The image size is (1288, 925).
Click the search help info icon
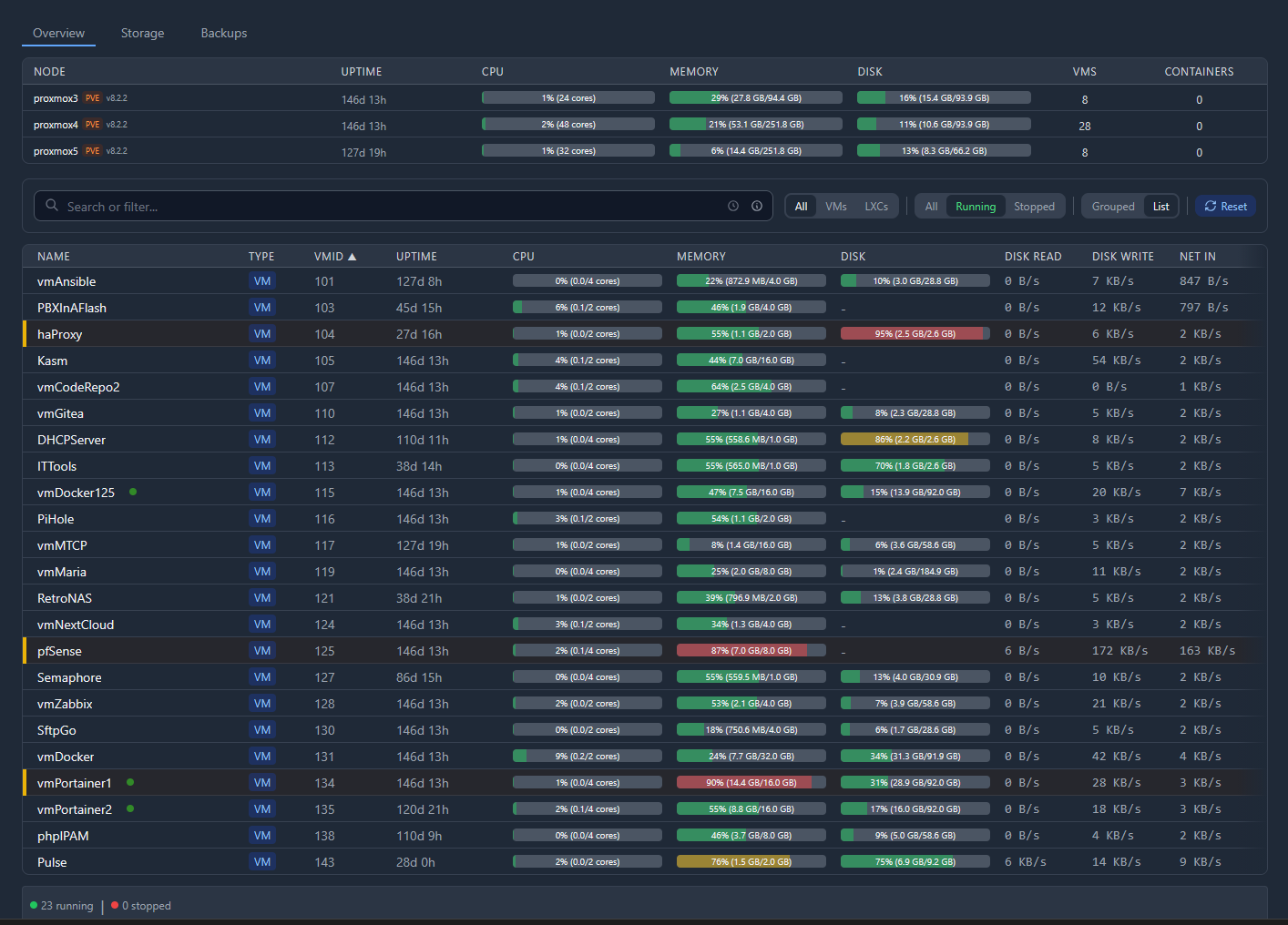[757, 207]
